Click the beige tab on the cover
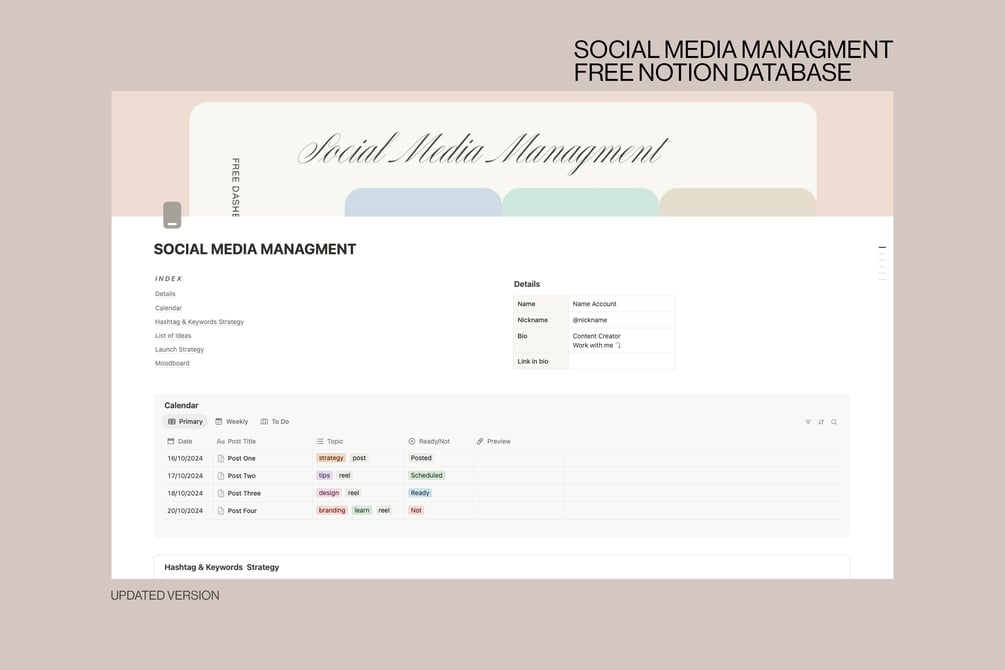Viewport: 1005px width, 670px height. [x=738, y=203]
